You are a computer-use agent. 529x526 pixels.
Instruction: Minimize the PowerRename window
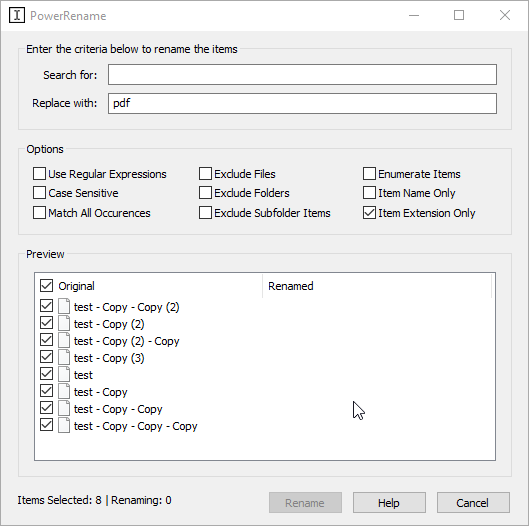(x=414, y=15)
